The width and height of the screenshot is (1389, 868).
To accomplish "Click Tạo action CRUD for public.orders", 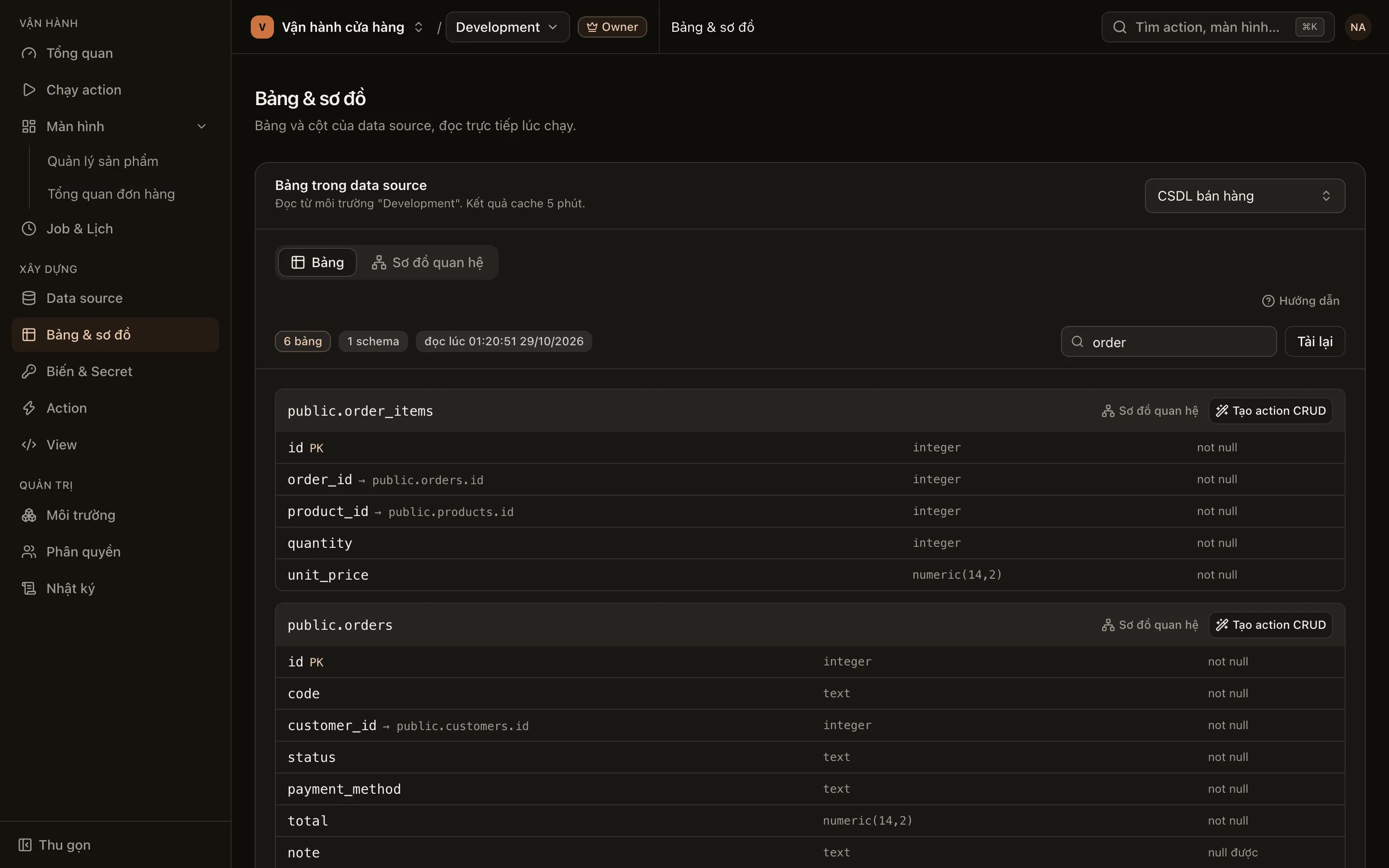I will (x=1270, y=624).
